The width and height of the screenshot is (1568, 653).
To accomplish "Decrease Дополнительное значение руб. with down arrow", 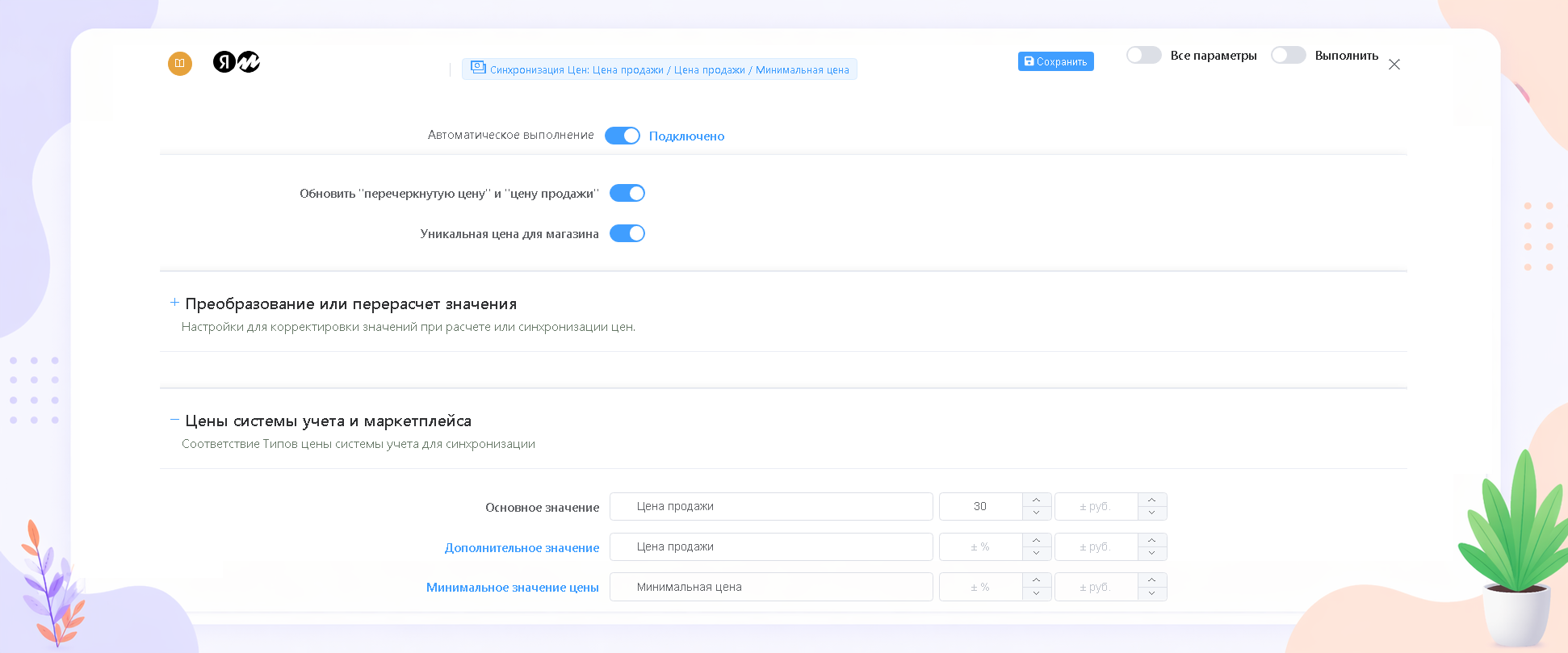I will tap(1152, 554).
